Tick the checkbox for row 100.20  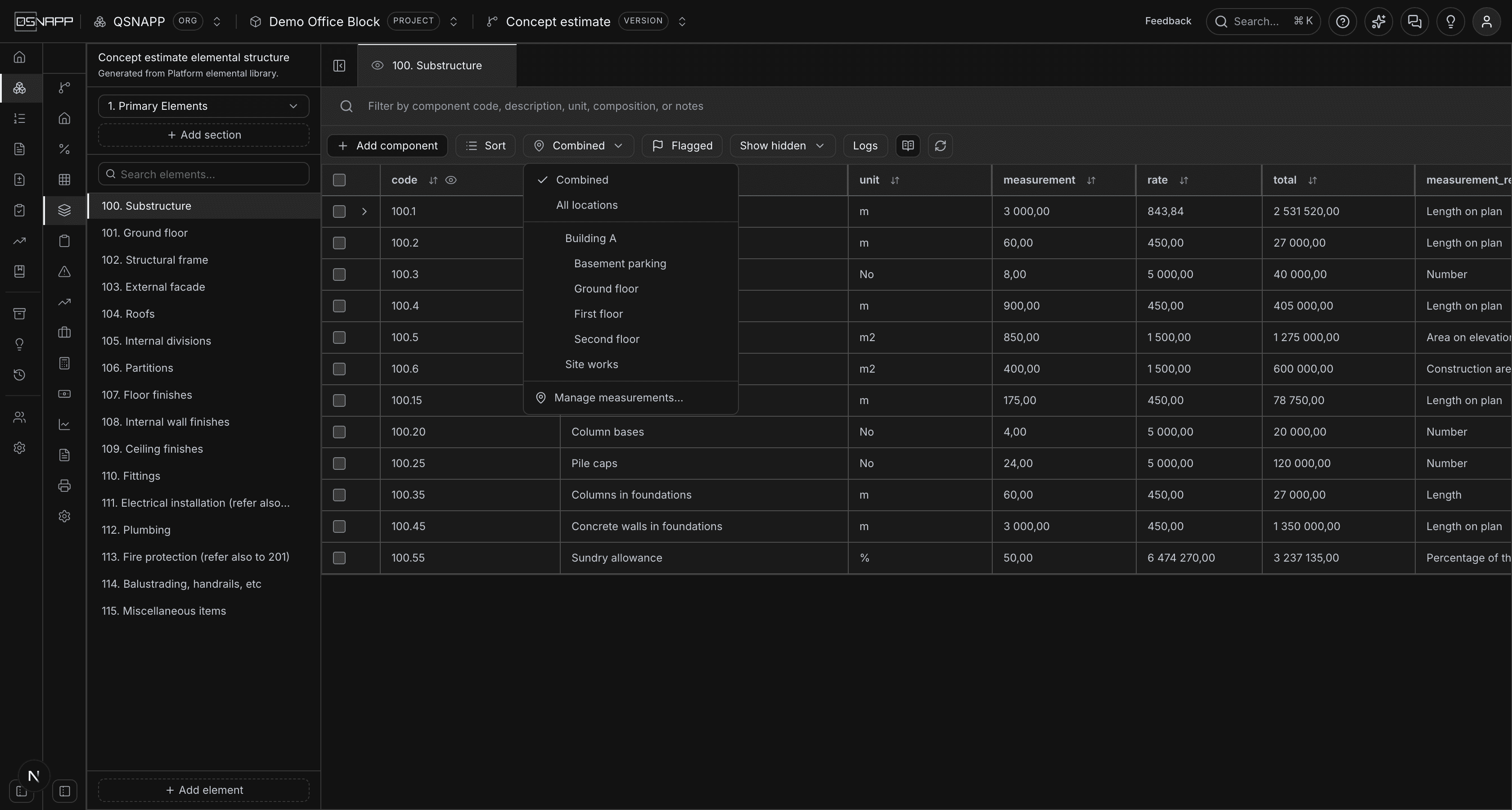tap(339, 432)
